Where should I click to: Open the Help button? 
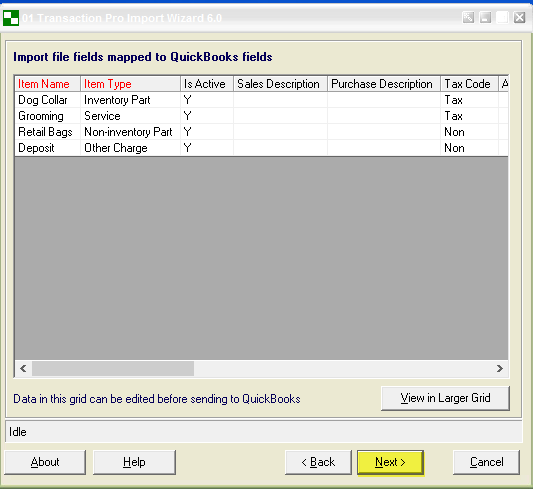(134, 462)
